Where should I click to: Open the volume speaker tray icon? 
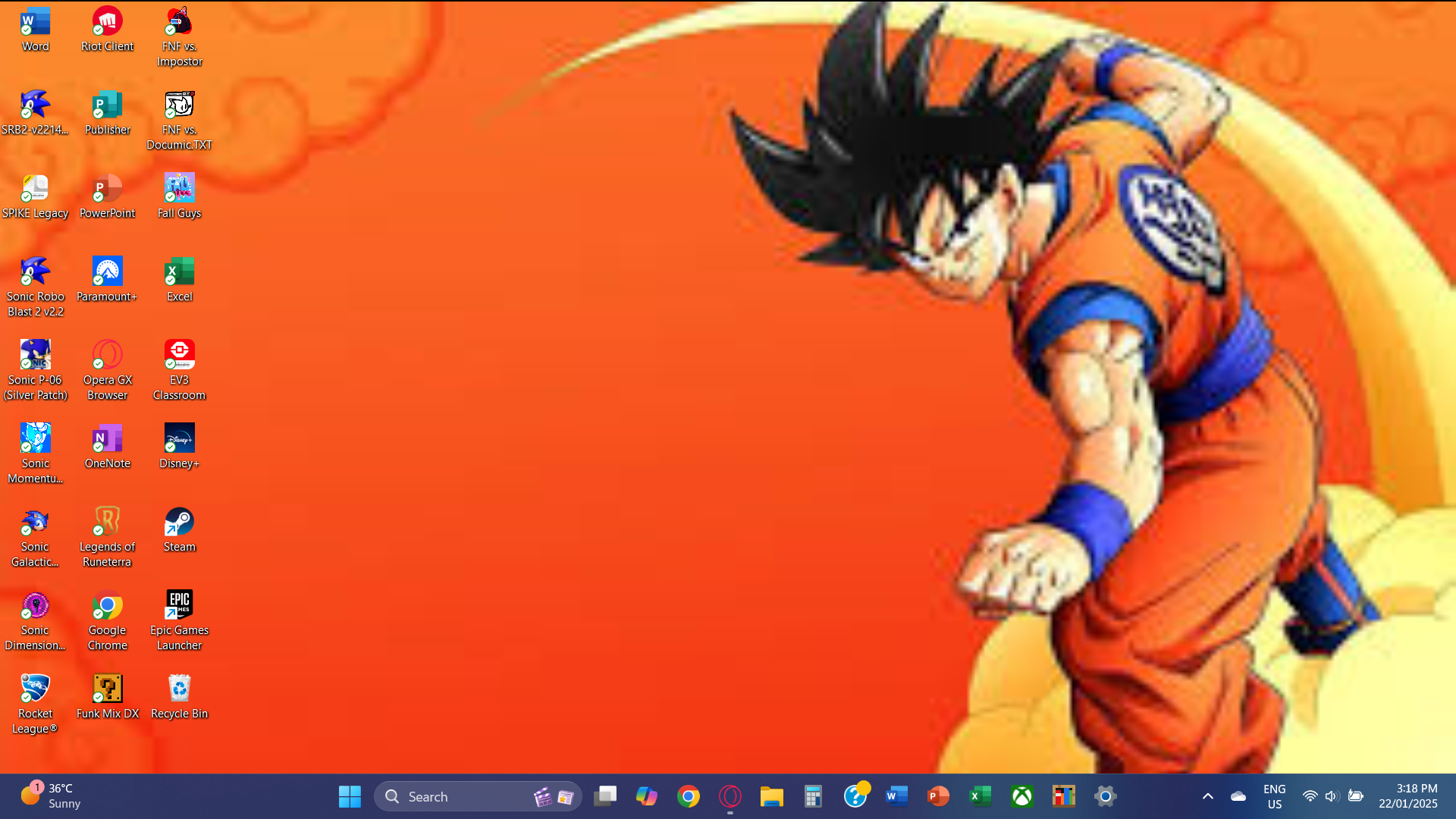1332,796
